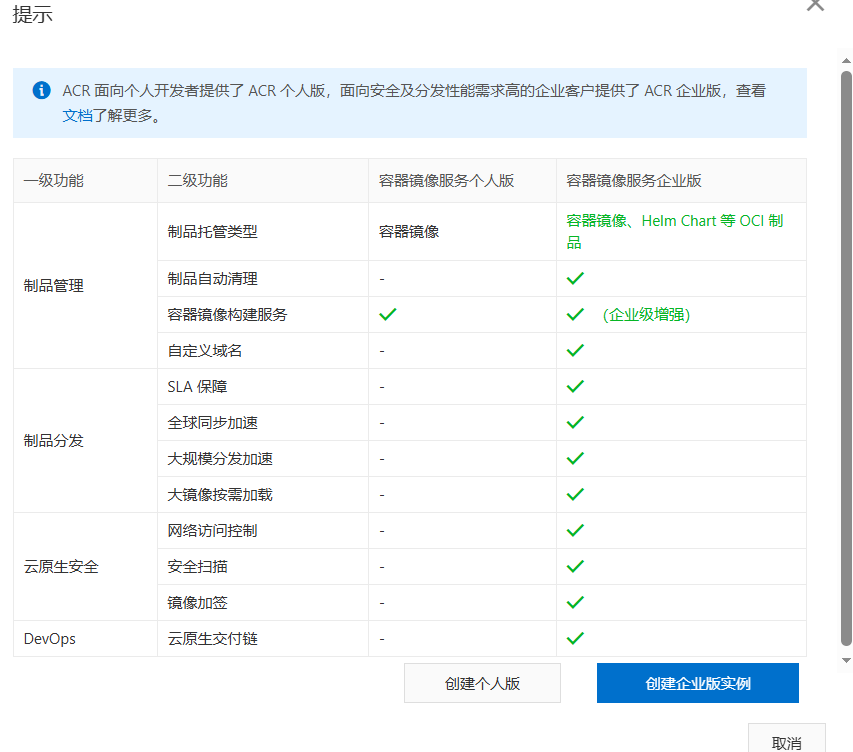
Task: Click the (企业级增强) green label
Action: coord(646,315)
